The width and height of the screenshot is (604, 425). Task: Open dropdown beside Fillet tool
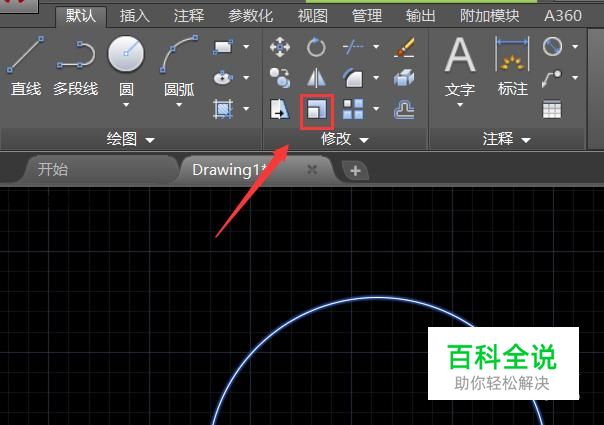(x=376, y=77)
